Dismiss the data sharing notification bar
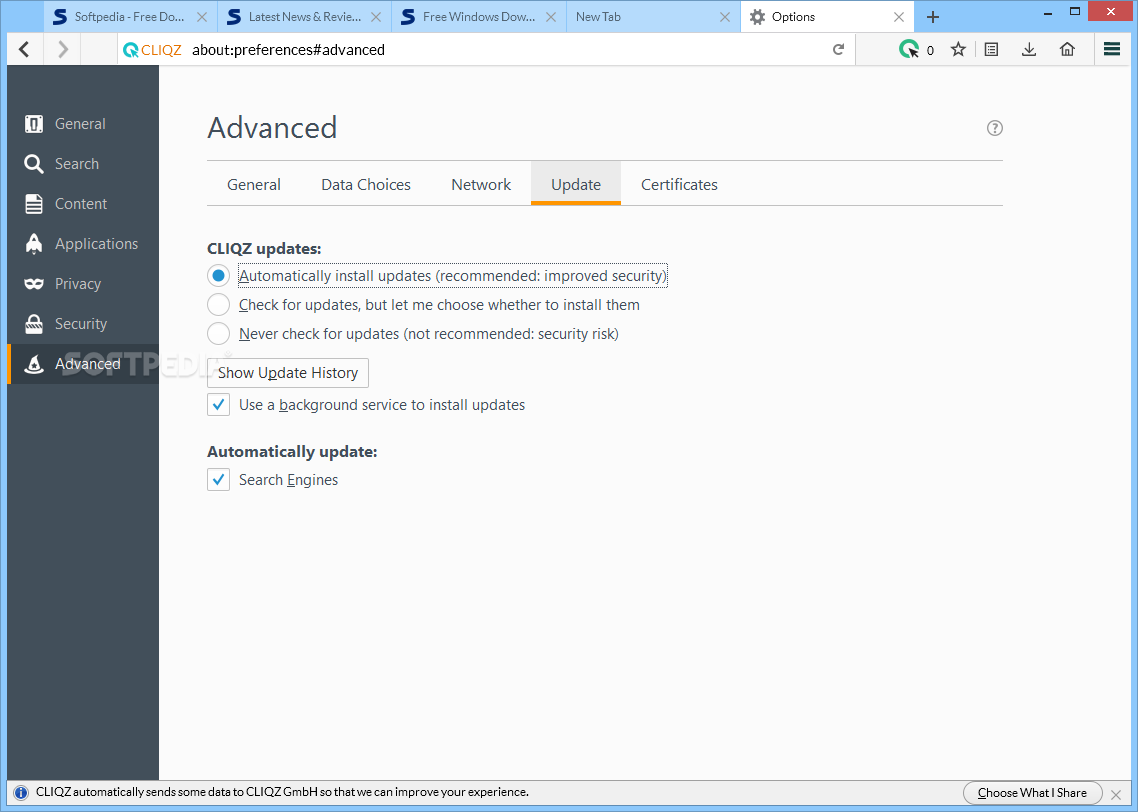This screenshot has width=1138, height=812. click(x=1116, y=795)
